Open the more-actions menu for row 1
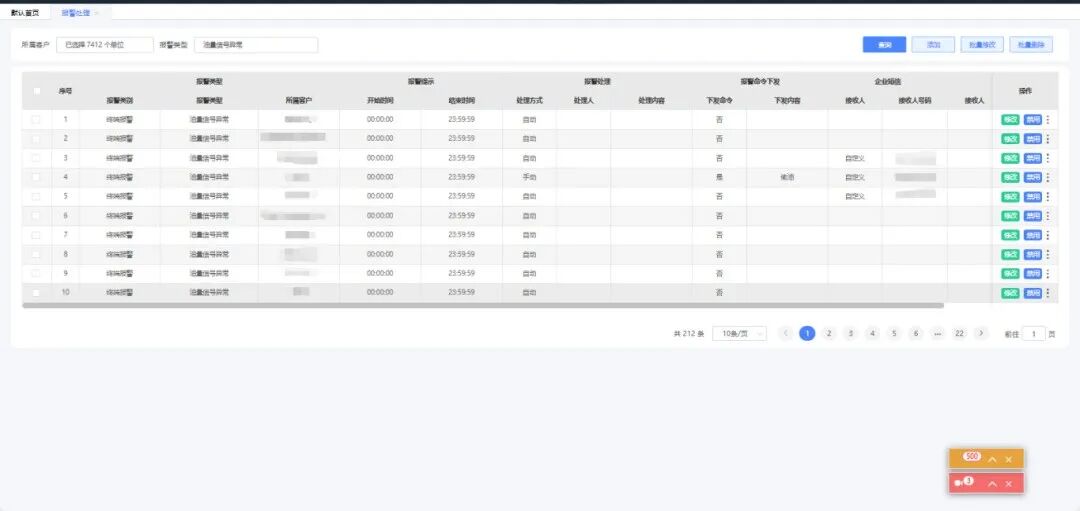The width and height of the screenshot is (1080, 511). [x=1048, y=120]
